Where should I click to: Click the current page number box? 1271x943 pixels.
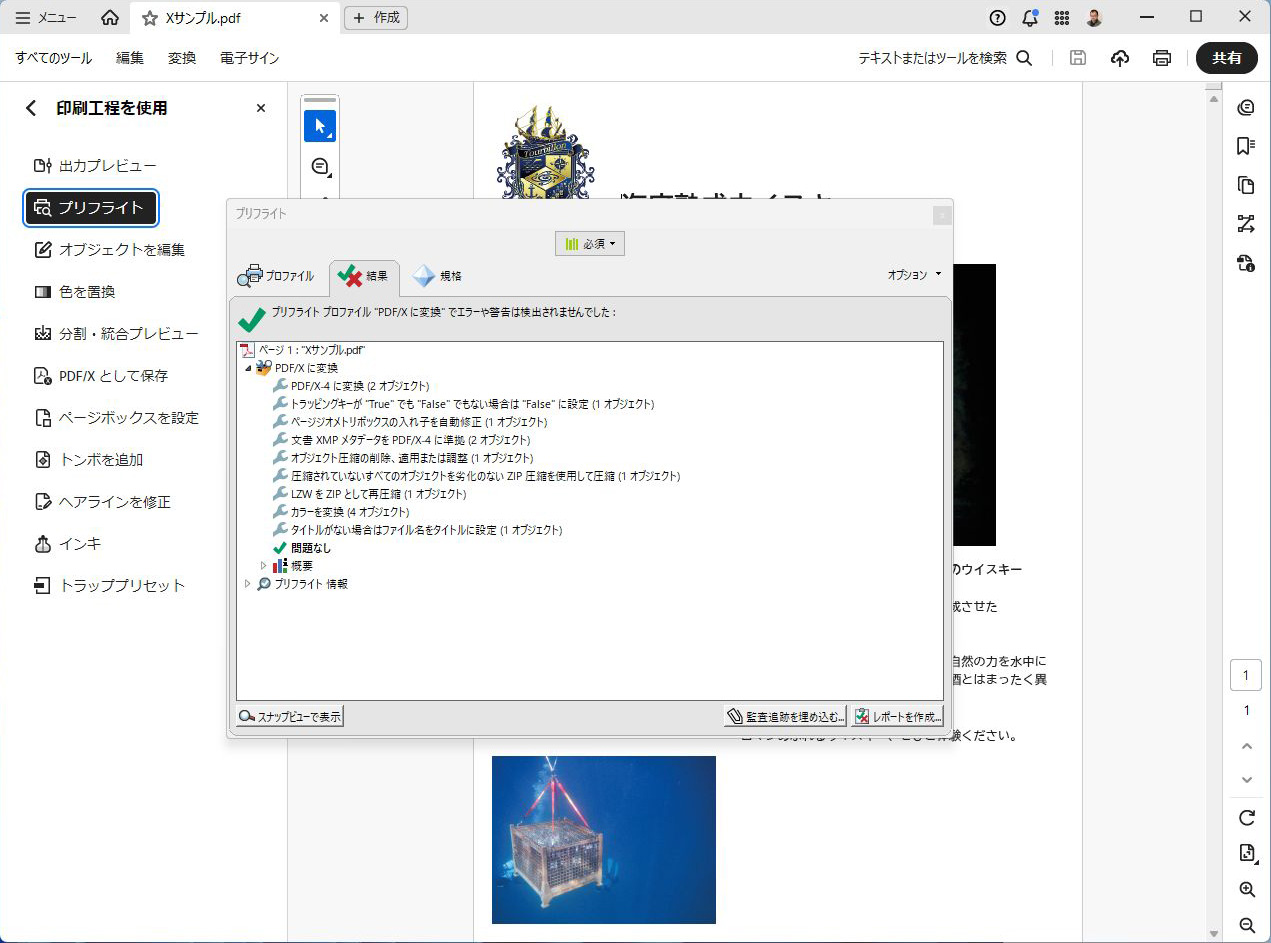point(1246,676)
